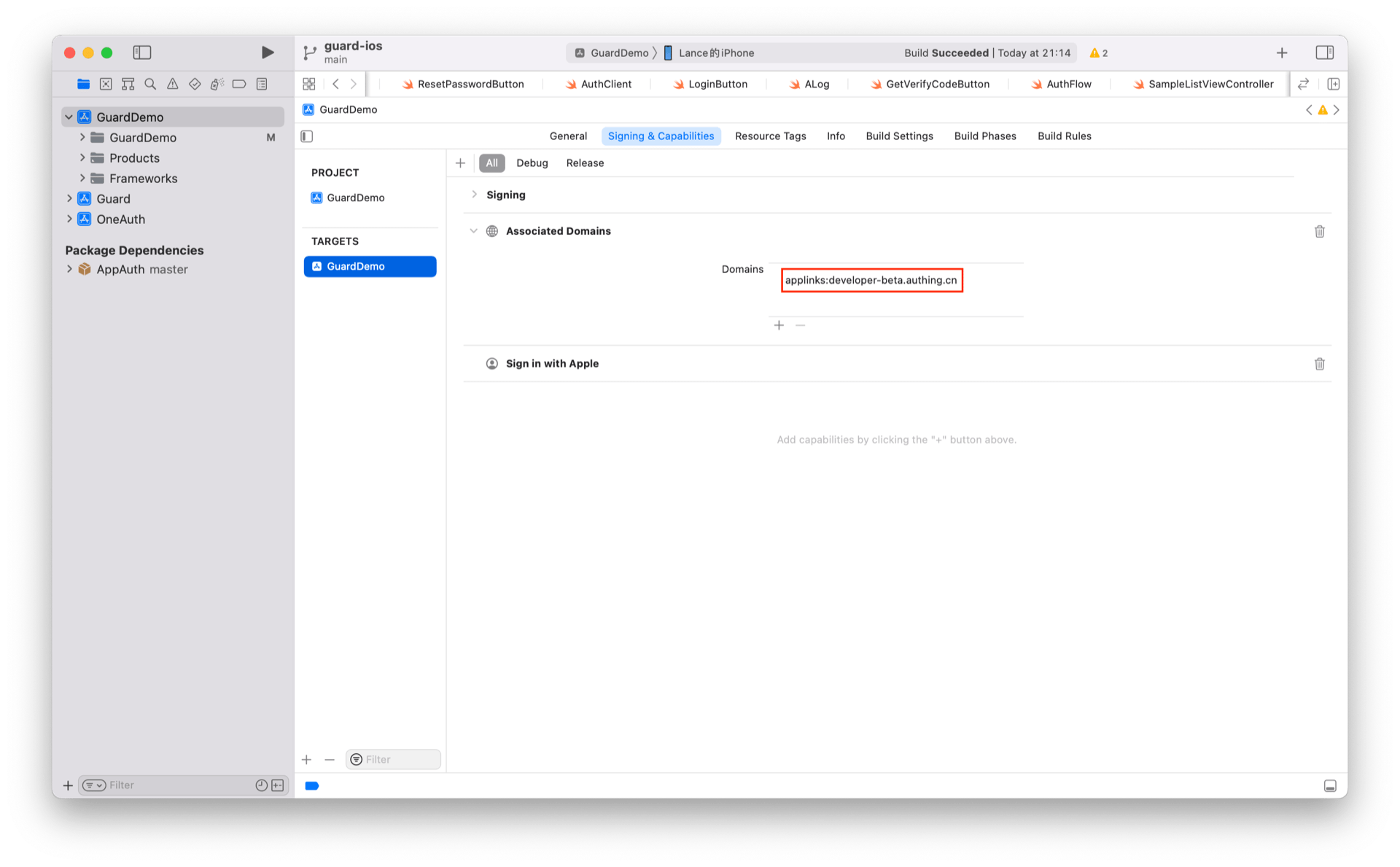The width and height of the screenshot is (1400, 867).
Task: Add a new domain with plus button
Action: point(779,325)
